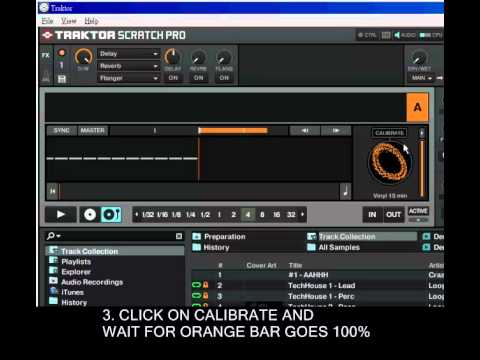Click the Audio Recordings tree icon

(53, 281)
